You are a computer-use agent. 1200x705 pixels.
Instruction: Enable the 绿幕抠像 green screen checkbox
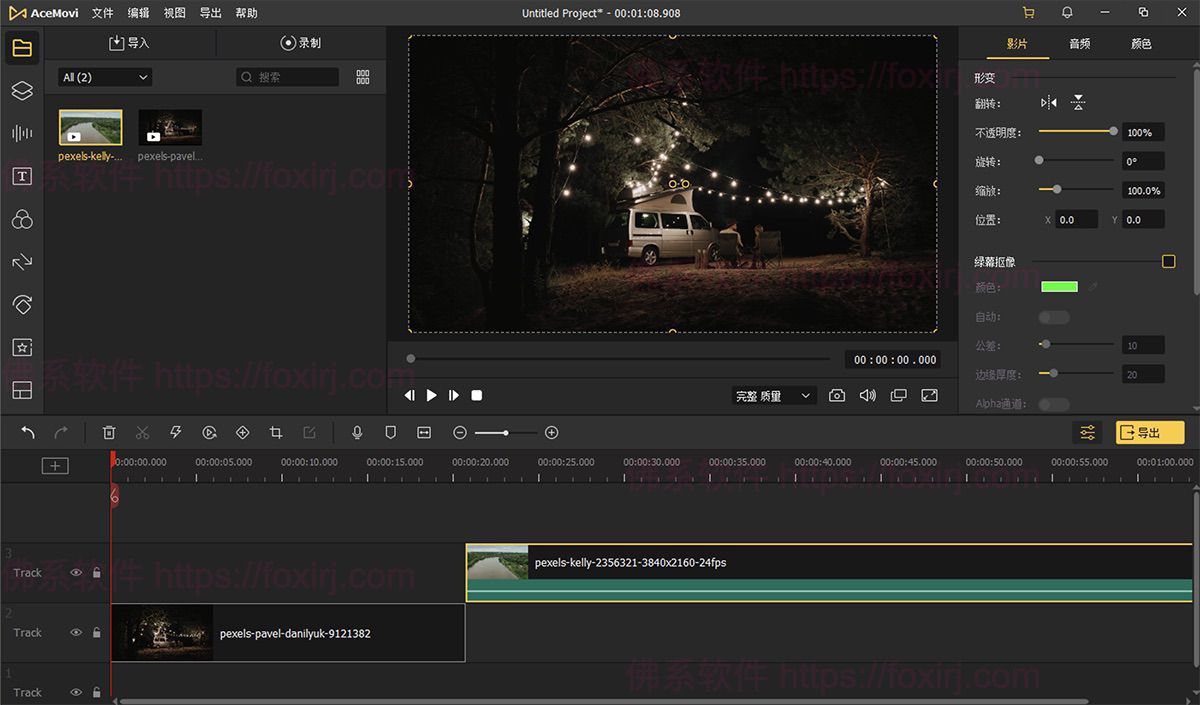[1168, 261]
